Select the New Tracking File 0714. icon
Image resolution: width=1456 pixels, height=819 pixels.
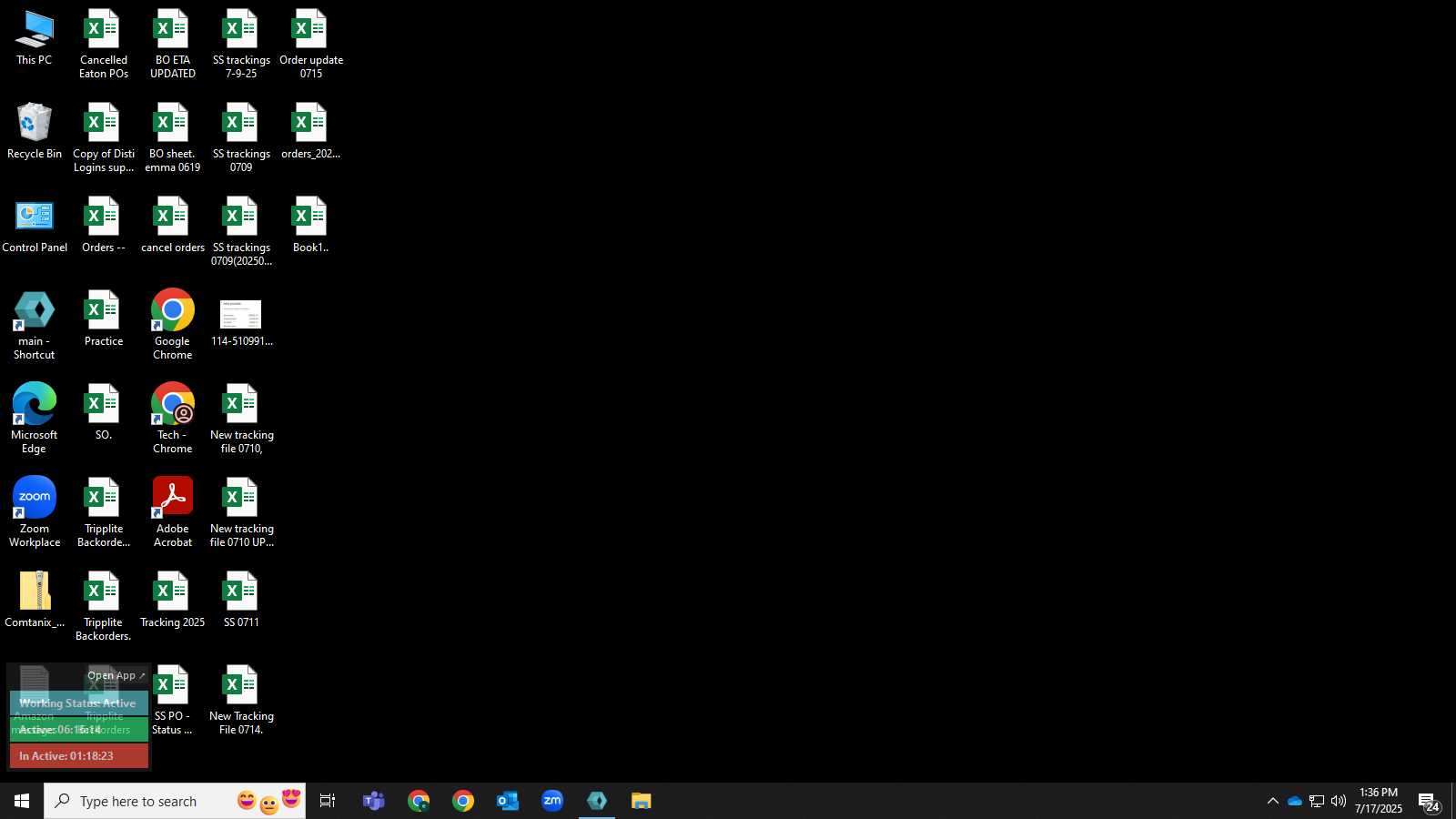click(241, 701)
